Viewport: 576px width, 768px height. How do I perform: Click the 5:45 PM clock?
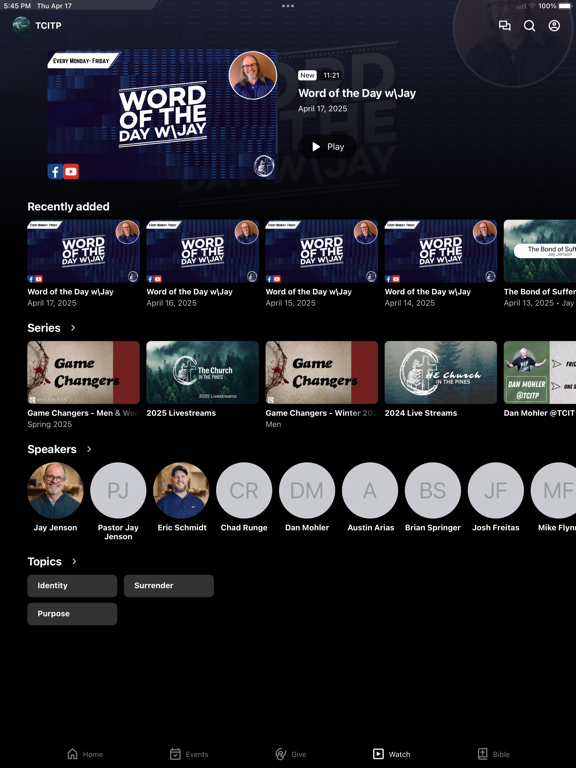pyautogui.click(x=17, y=6)
